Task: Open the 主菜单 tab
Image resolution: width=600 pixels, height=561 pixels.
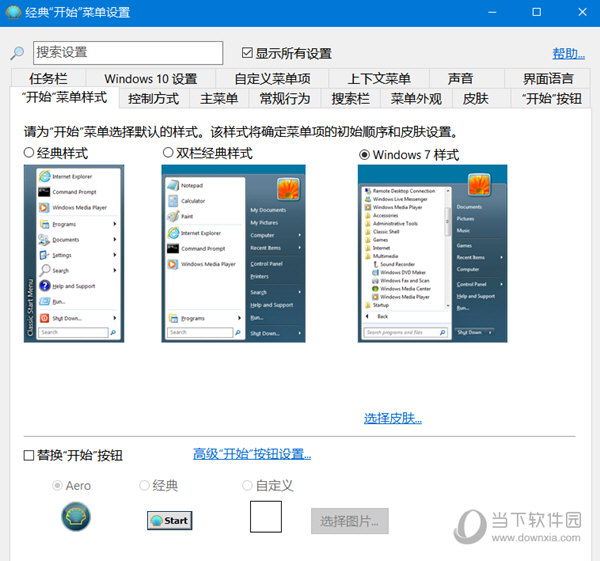Action: coord(219,99)
